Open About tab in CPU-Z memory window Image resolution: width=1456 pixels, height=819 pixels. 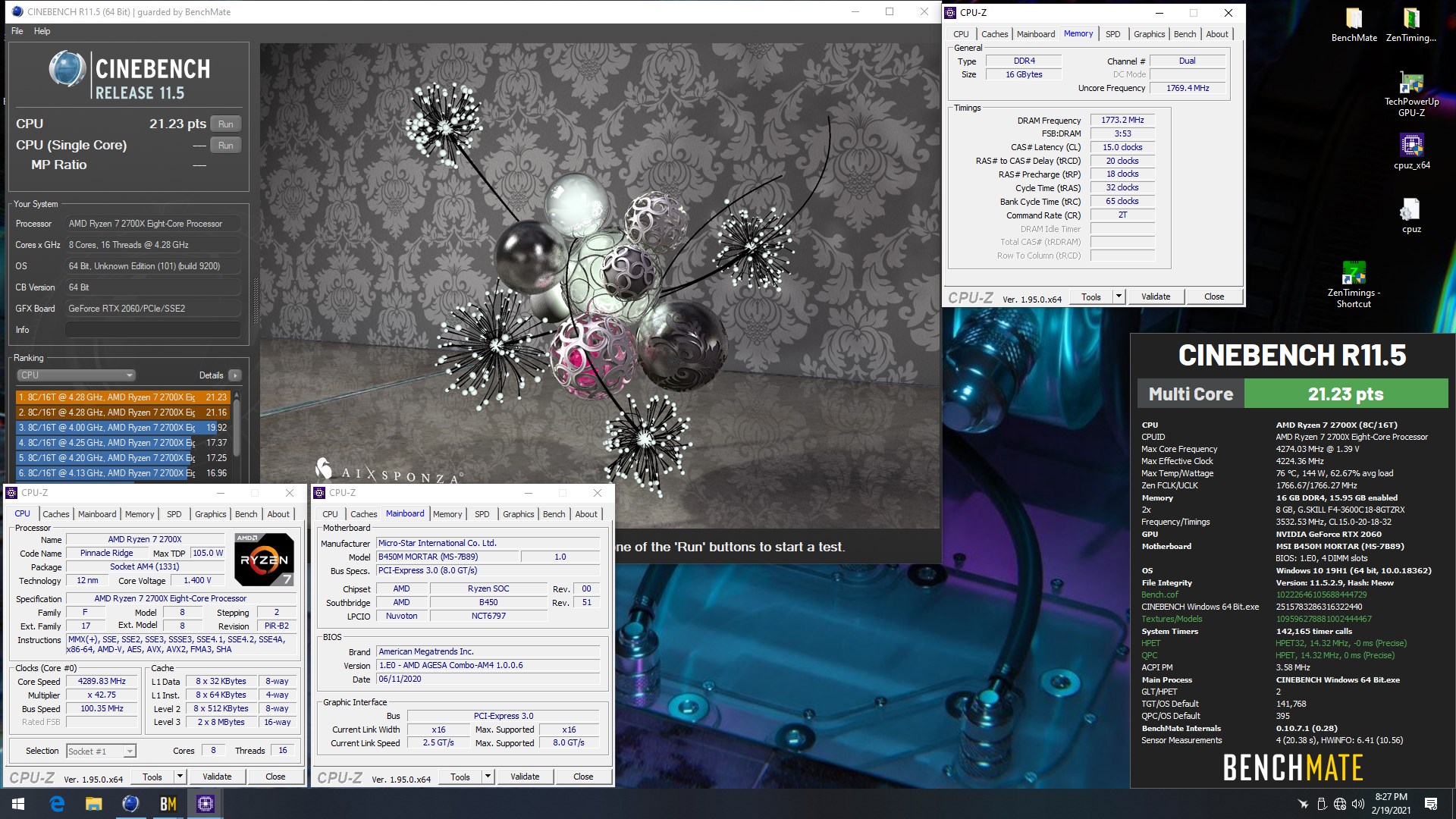click(x=1216, y=34)
